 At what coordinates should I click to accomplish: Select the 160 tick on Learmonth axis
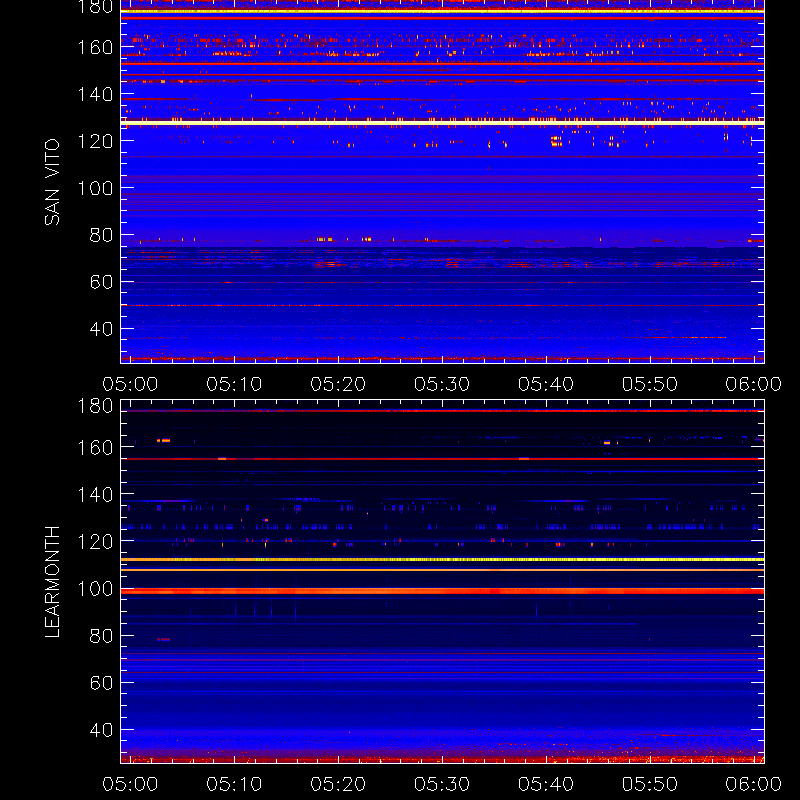(x=95, y=448)
